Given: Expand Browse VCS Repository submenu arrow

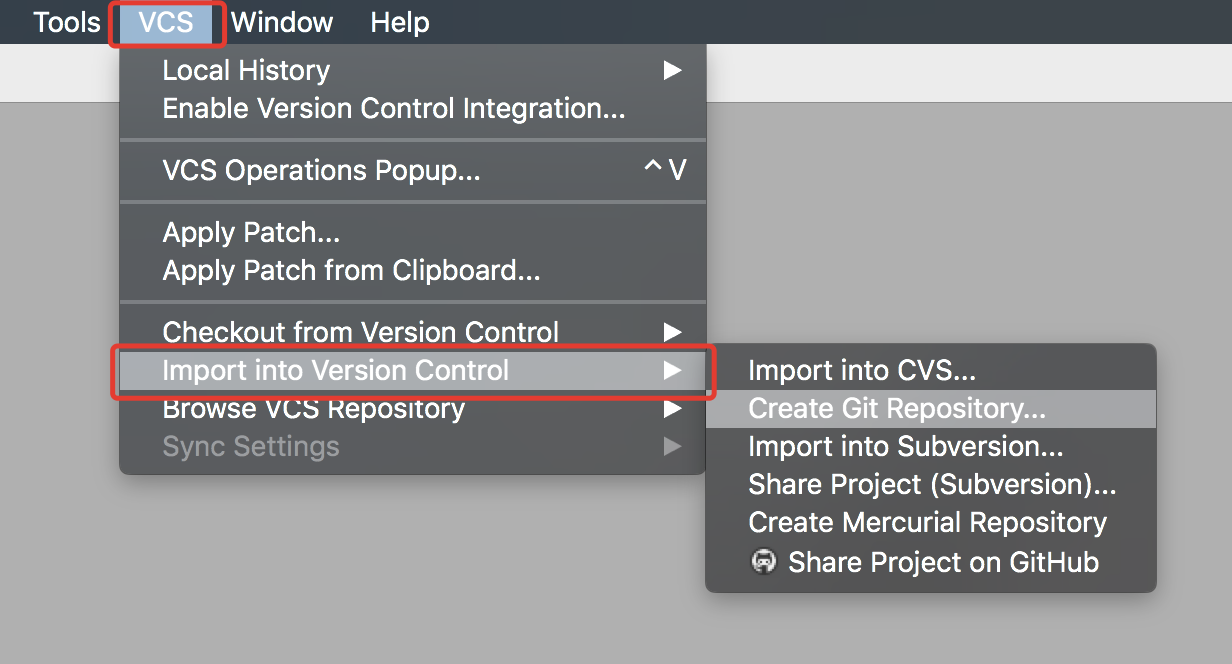Looking at the screenshot, I should [x=672, y=408].
